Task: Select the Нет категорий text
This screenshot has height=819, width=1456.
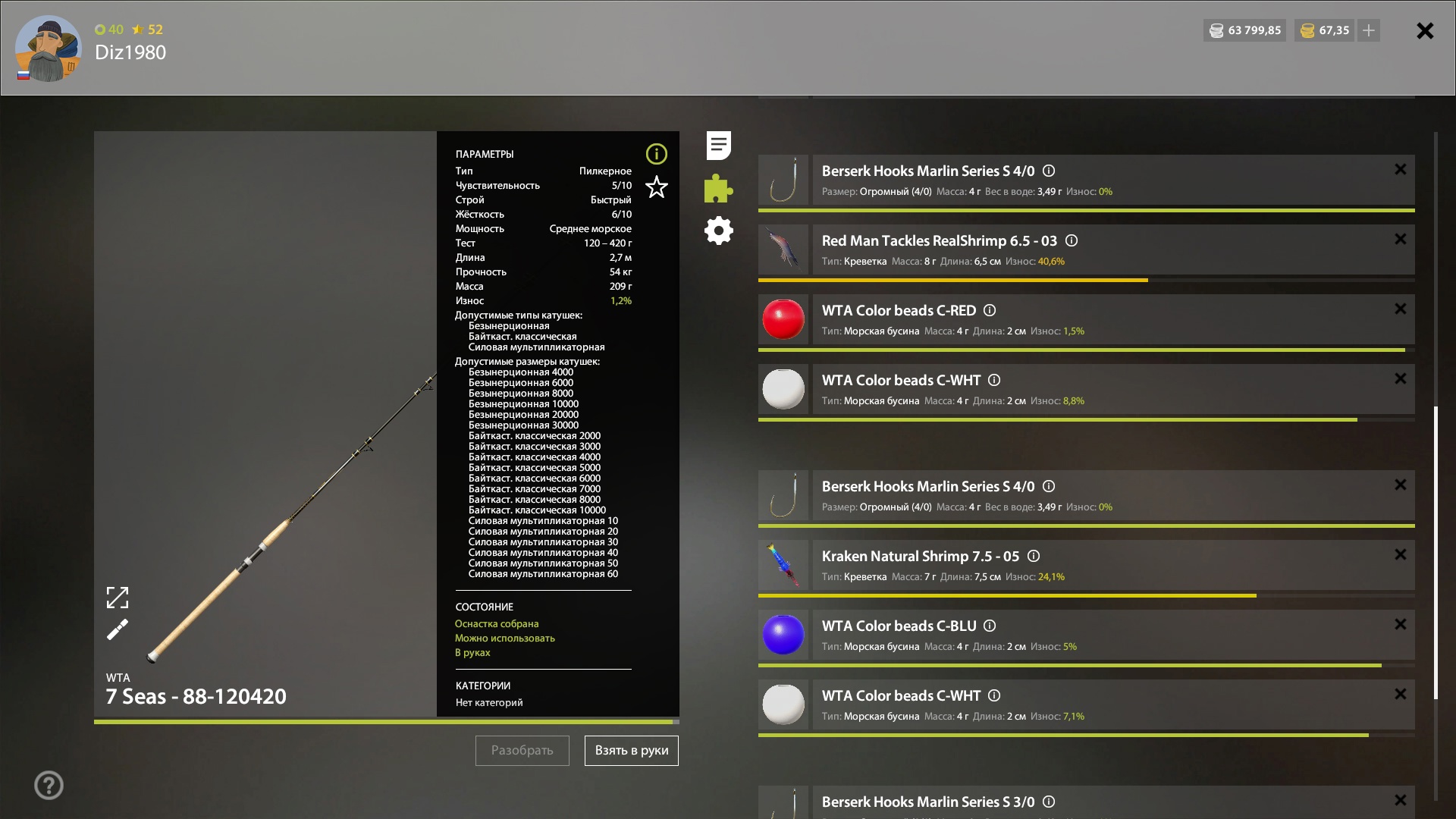Action: (489, 702)
